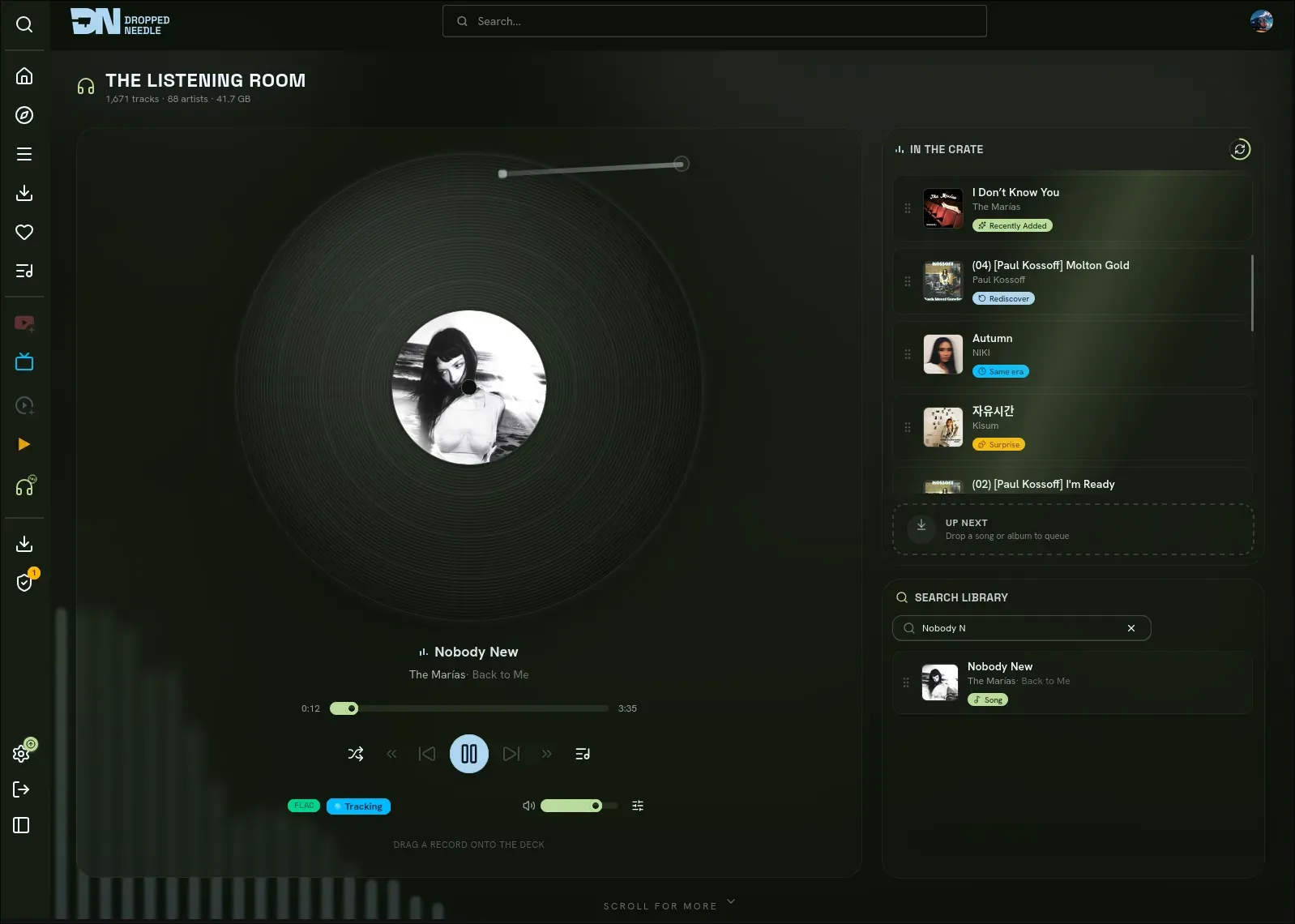The width and height of the screenshot is (1295, 924).
Task: Click the FLAC format badge
Action: click(304, 806)
